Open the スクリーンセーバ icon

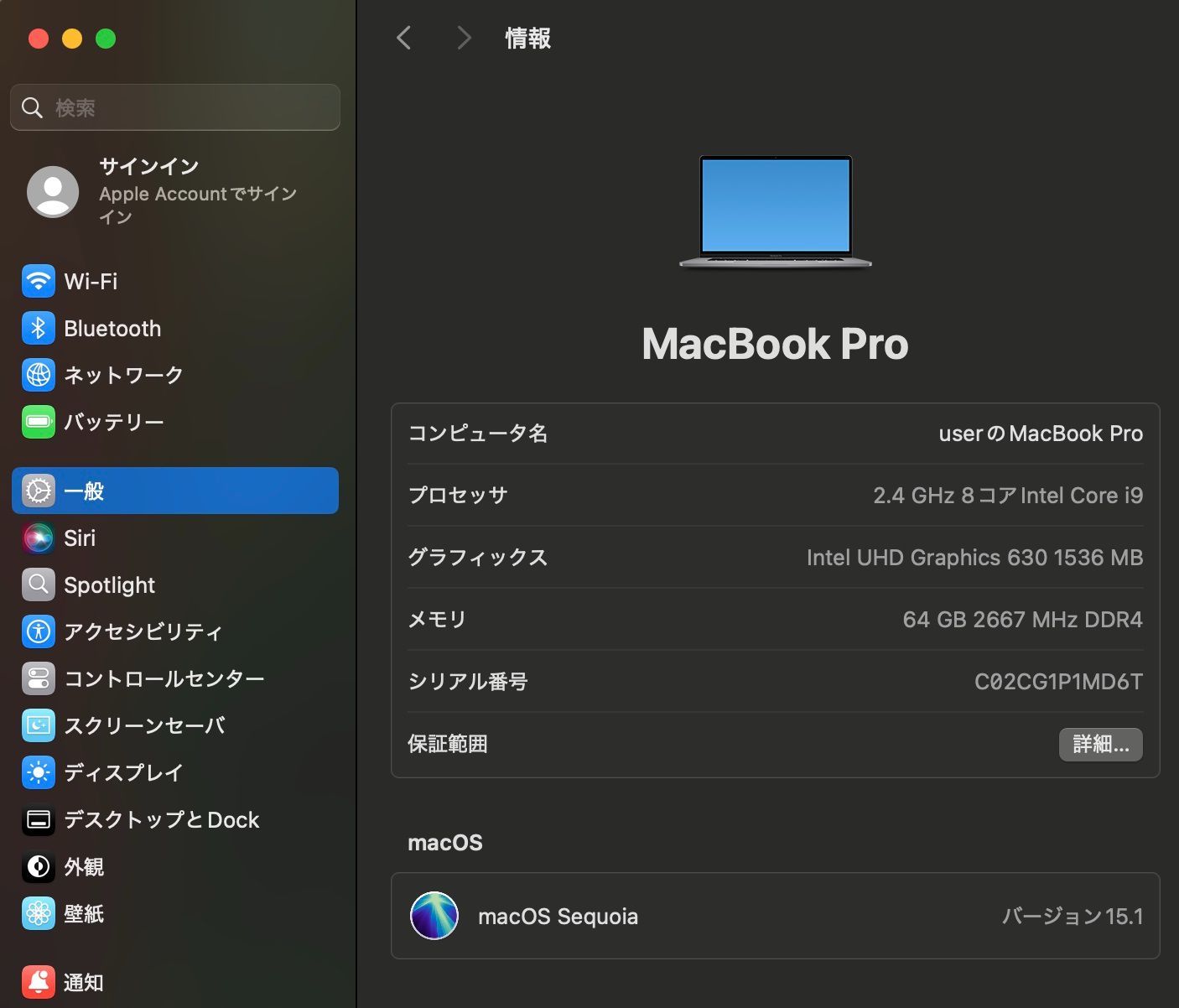39,725
